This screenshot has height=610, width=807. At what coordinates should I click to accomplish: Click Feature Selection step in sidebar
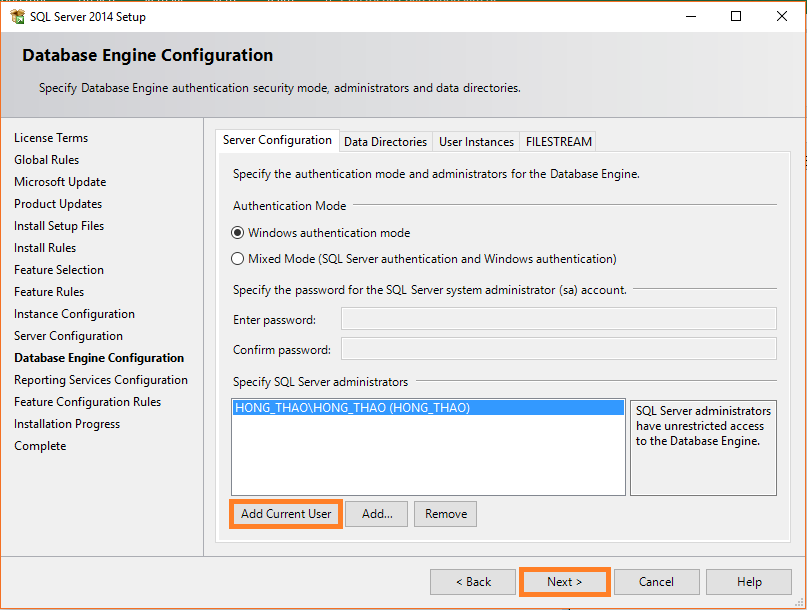click(x=59, y=270)
